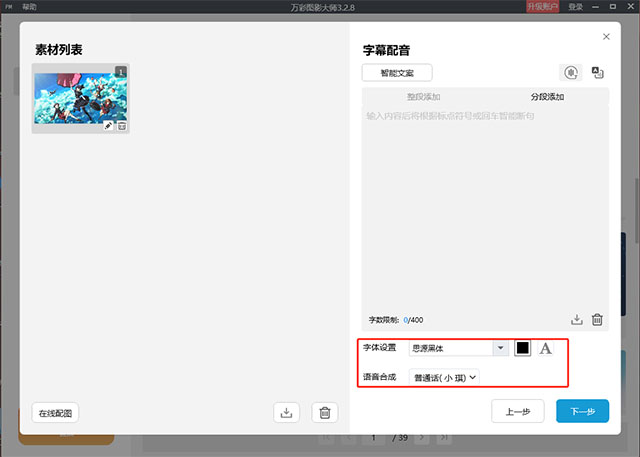Click the 升级账户 upgrade account button
This screenshot has height=457, width=640.
click(x=542, y=7)
